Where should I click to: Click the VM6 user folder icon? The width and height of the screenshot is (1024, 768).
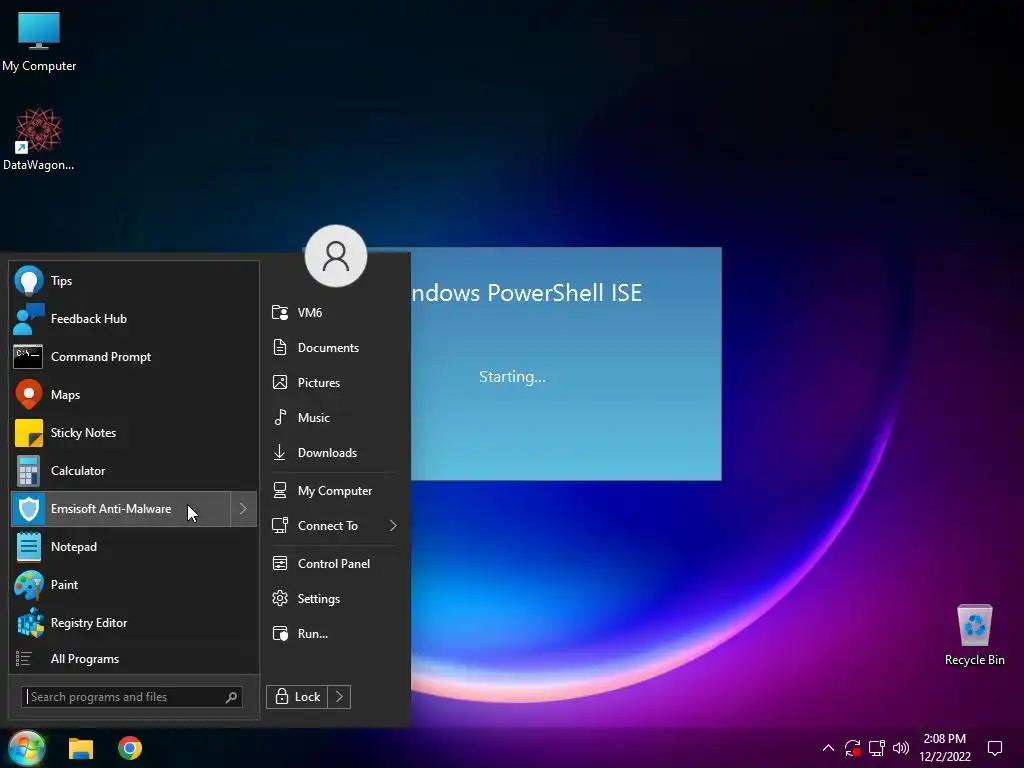pyautogui.click(x=280, y=312)
